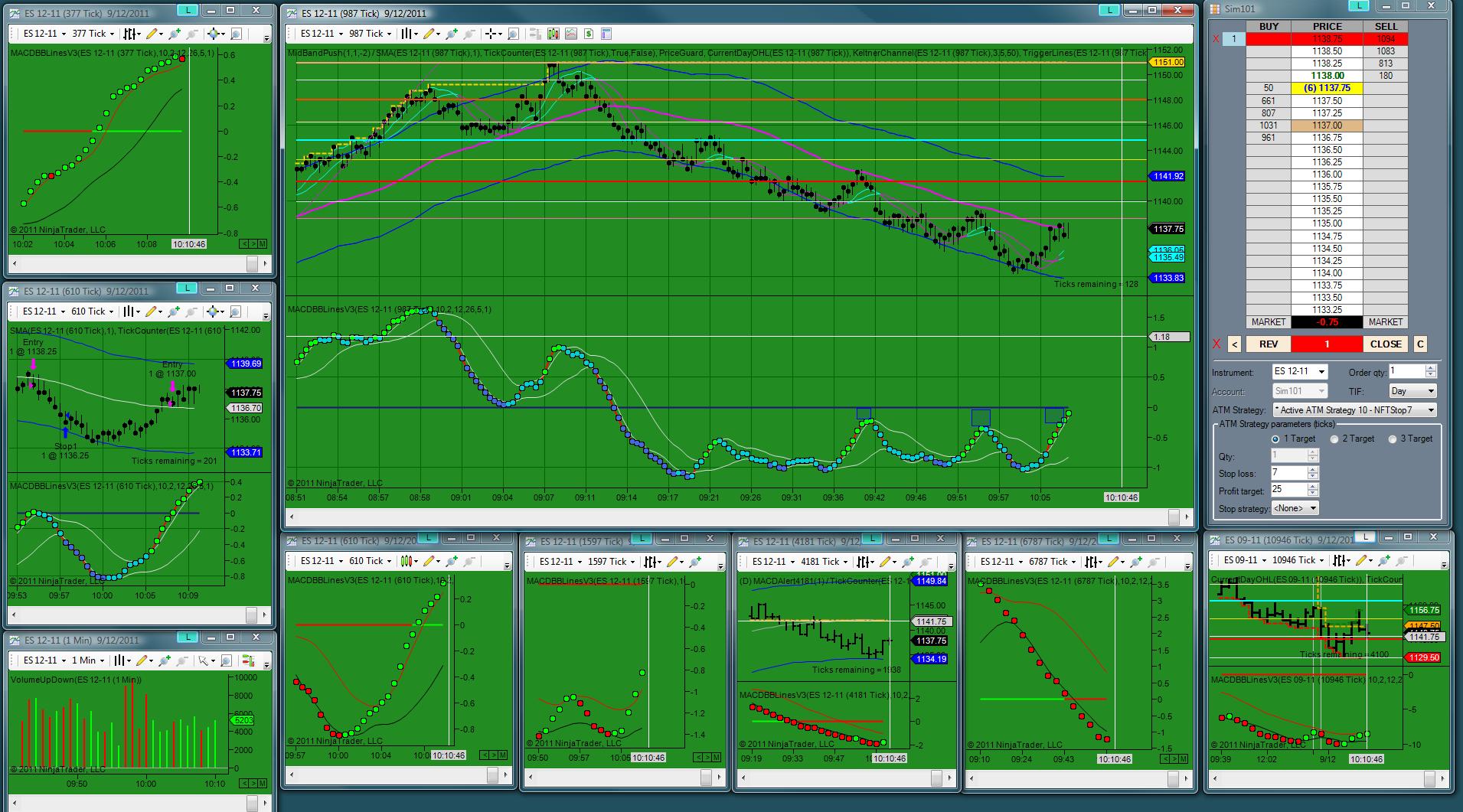The image size is (1463, 812).
Task: Click bar style icon in 1597 Tick window
Action: [x=651, y=561]
